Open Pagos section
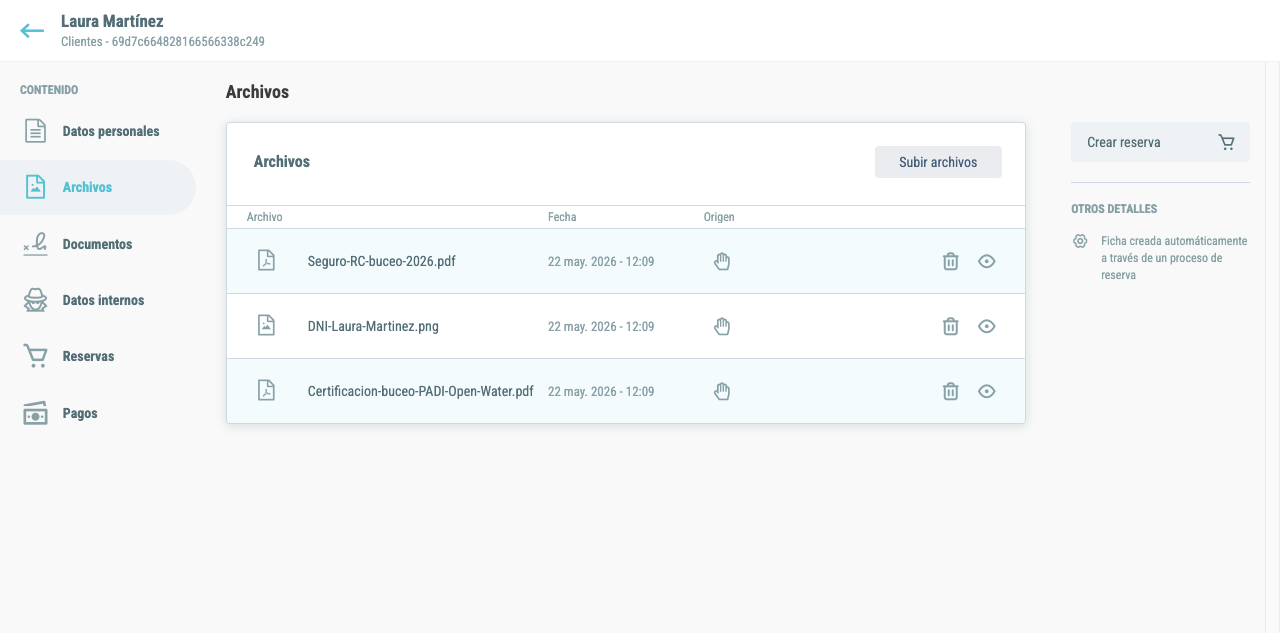Screen dimensions: 1280x633 click(x=98, y=413)
